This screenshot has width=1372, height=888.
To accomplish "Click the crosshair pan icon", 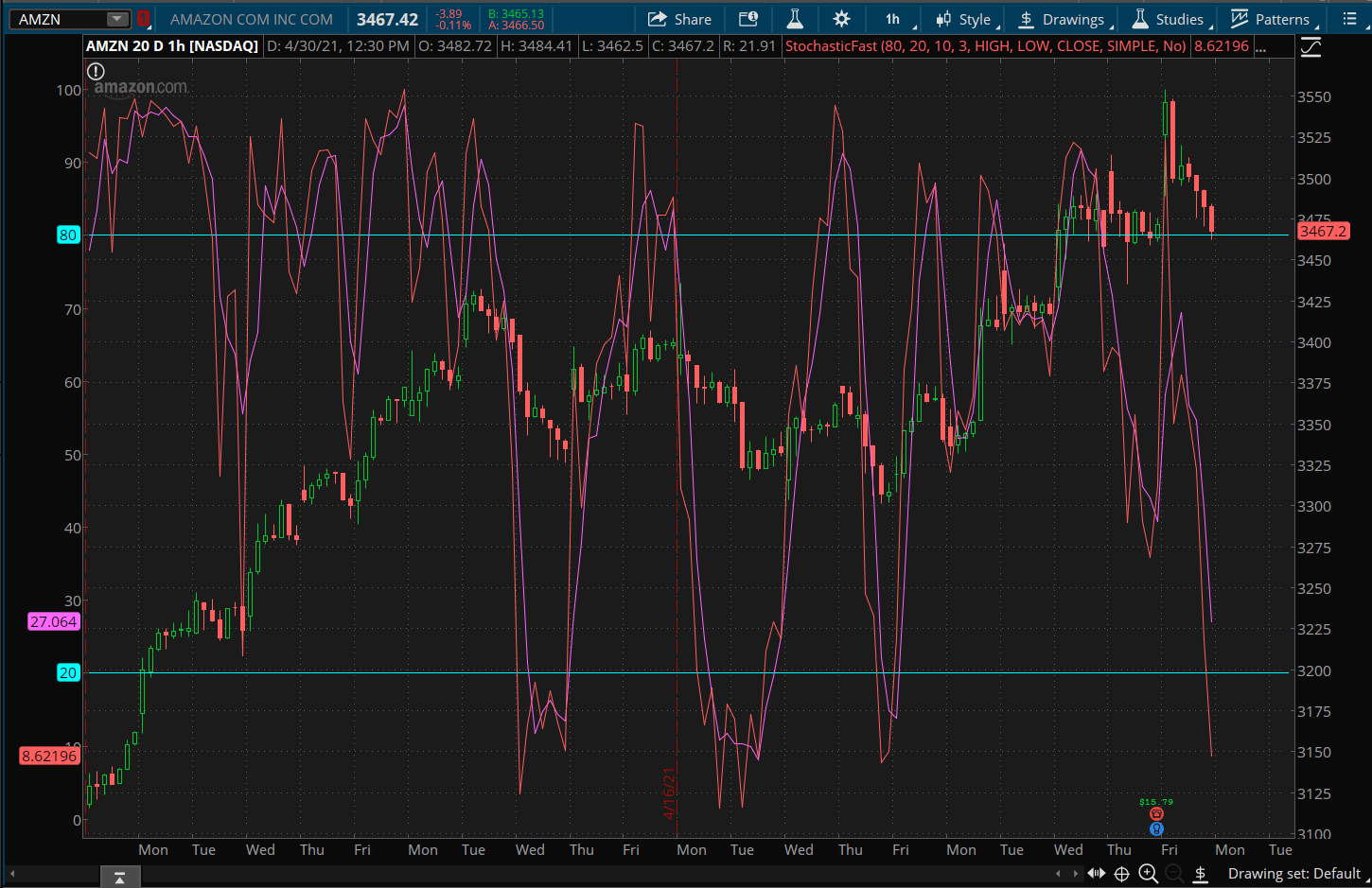I will [1122, 874].
